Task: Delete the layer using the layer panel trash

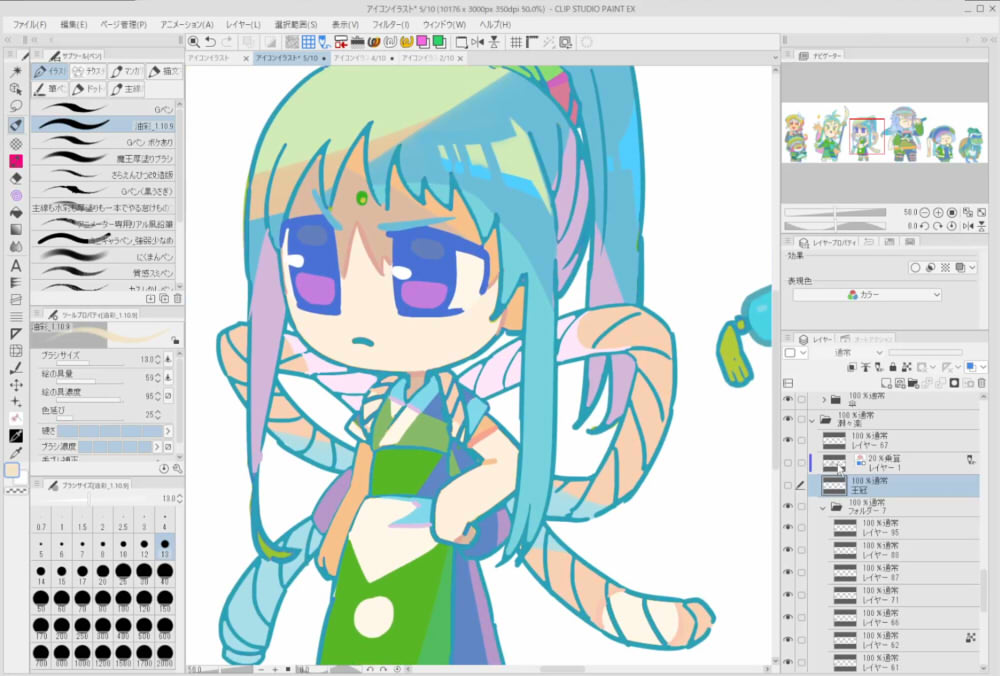Action: 982,383
